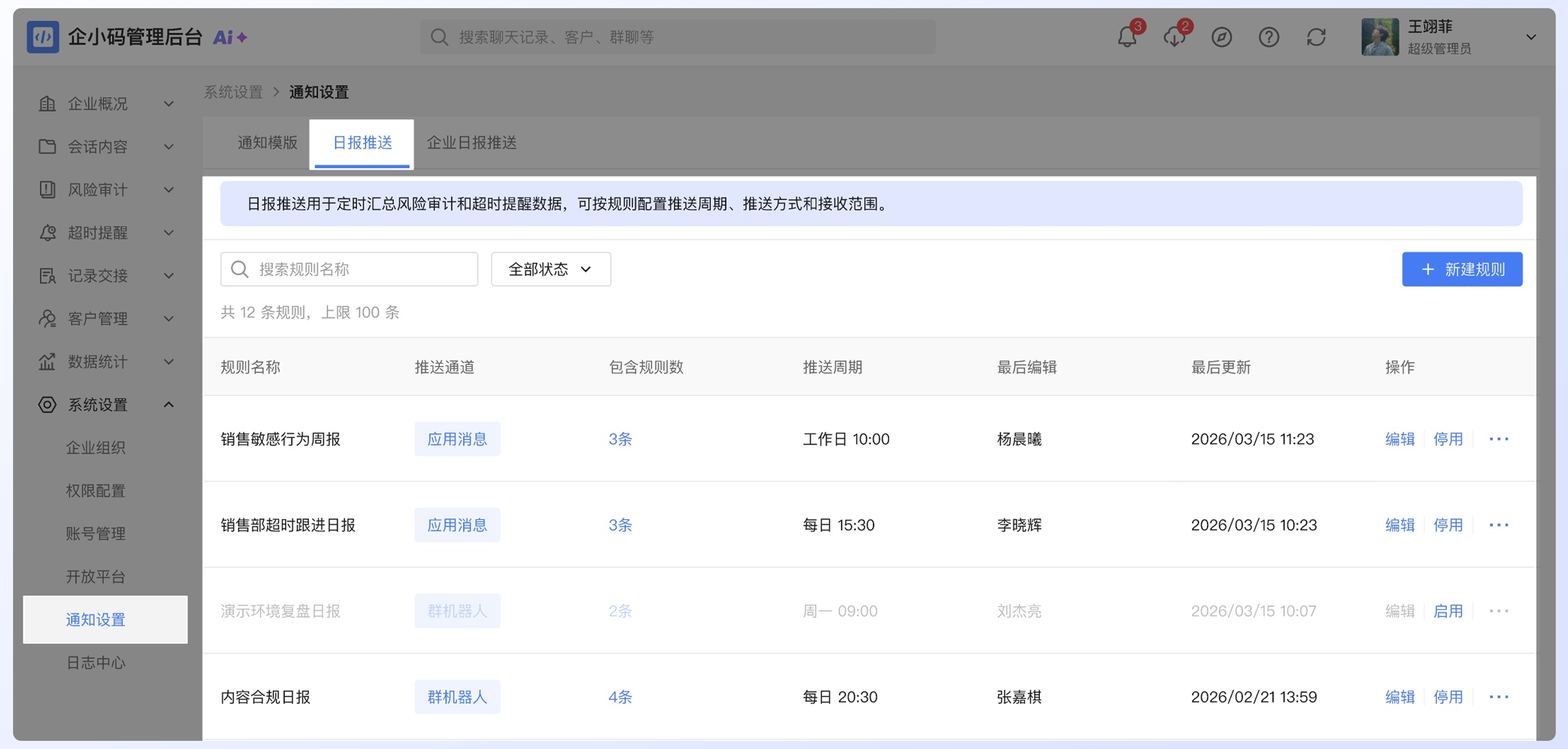Image resolution: width=1568 pixels, height=749 pixels.
Task: Open the download center cloud icon
Action: tap(1174, 37)
